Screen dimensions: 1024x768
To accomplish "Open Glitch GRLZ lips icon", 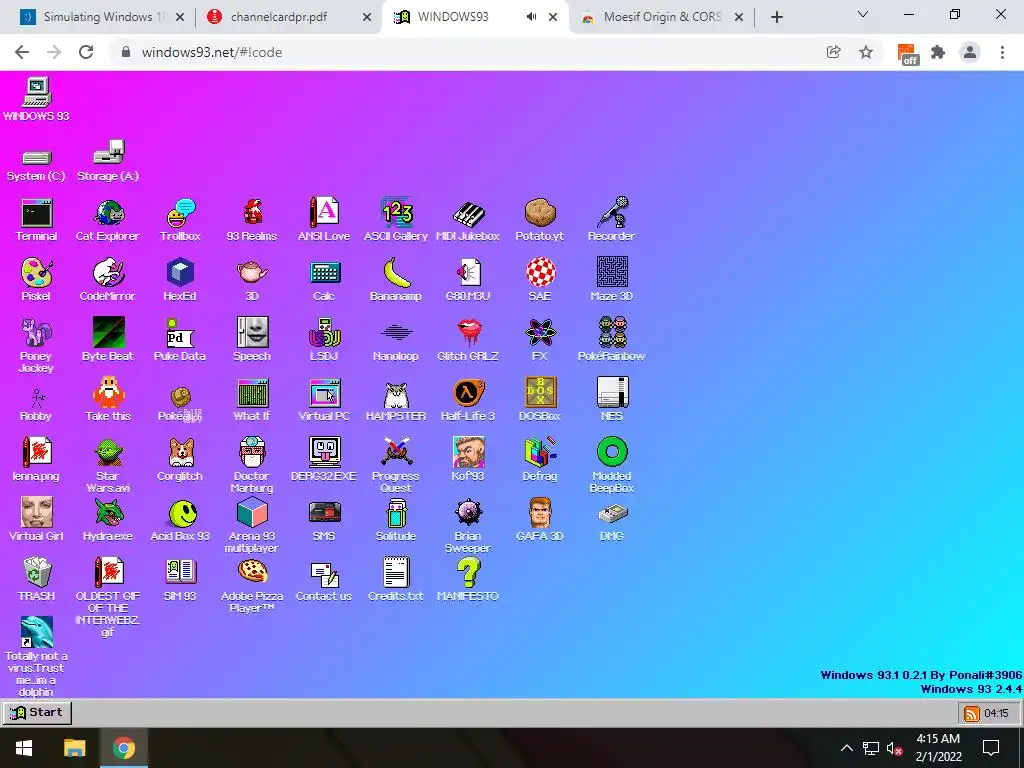I will (x=468, y=340).
